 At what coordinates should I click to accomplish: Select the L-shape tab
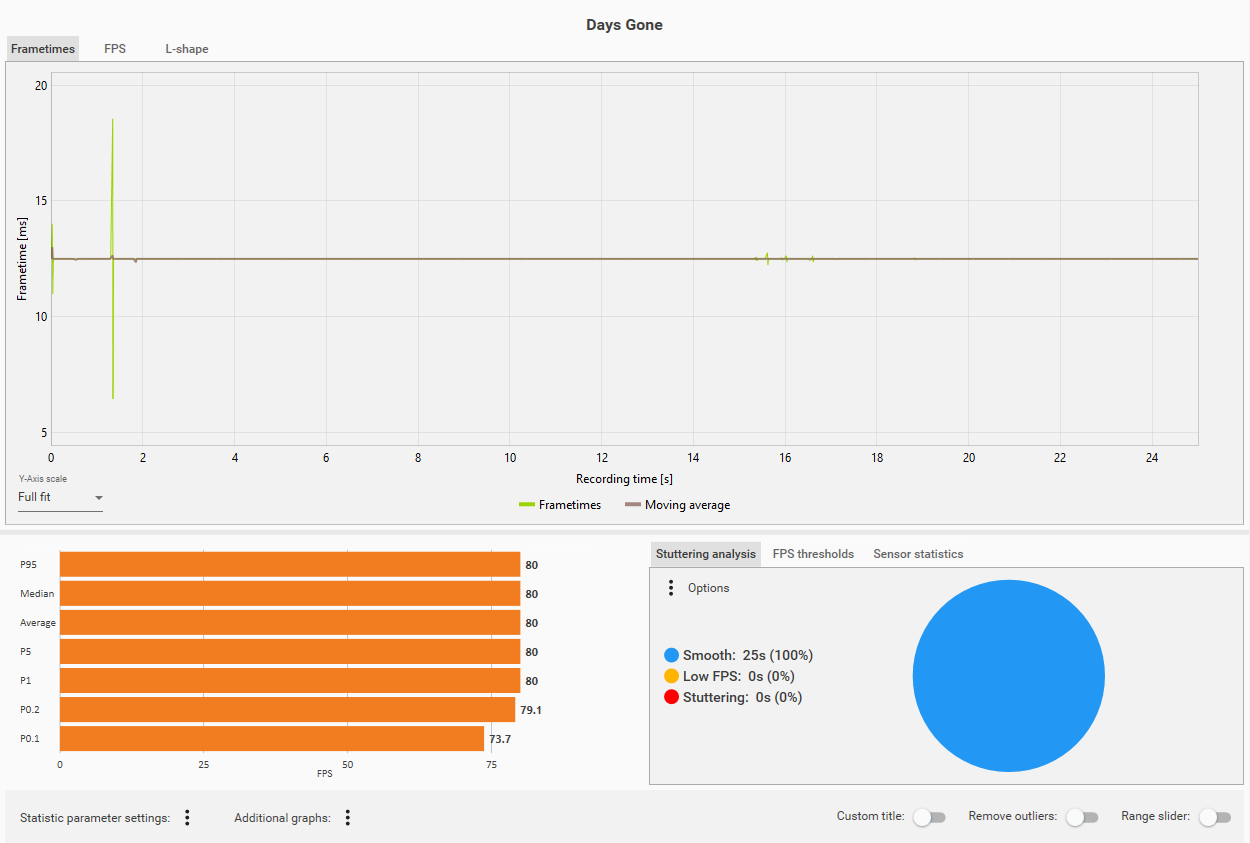[187, 48]
